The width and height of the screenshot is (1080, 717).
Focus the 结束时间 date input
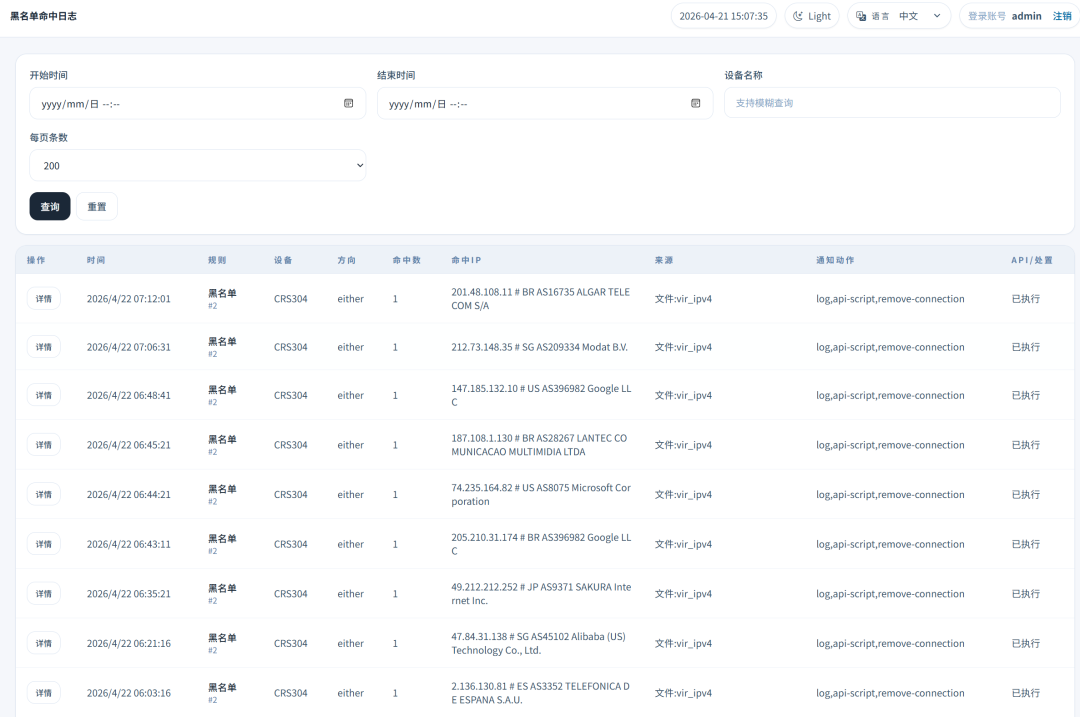[x=545, y=103]
